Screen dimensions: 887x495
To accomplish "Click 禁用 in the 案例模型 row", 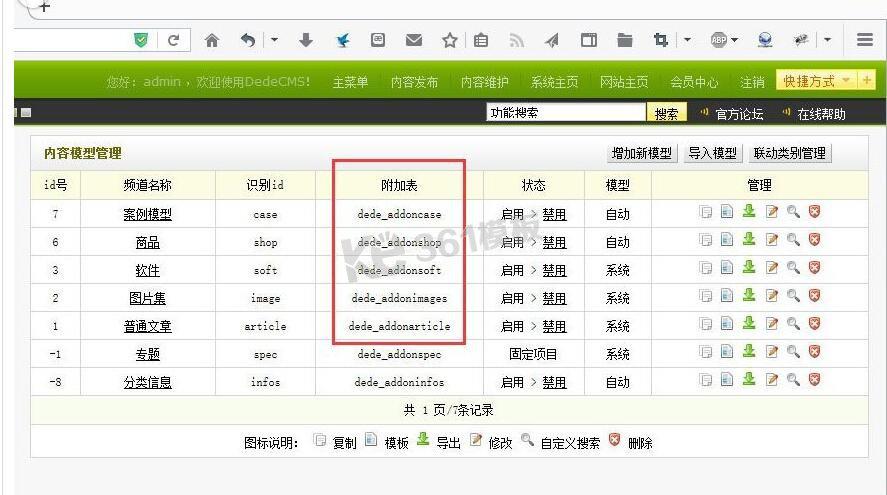I will click(554, 214).
